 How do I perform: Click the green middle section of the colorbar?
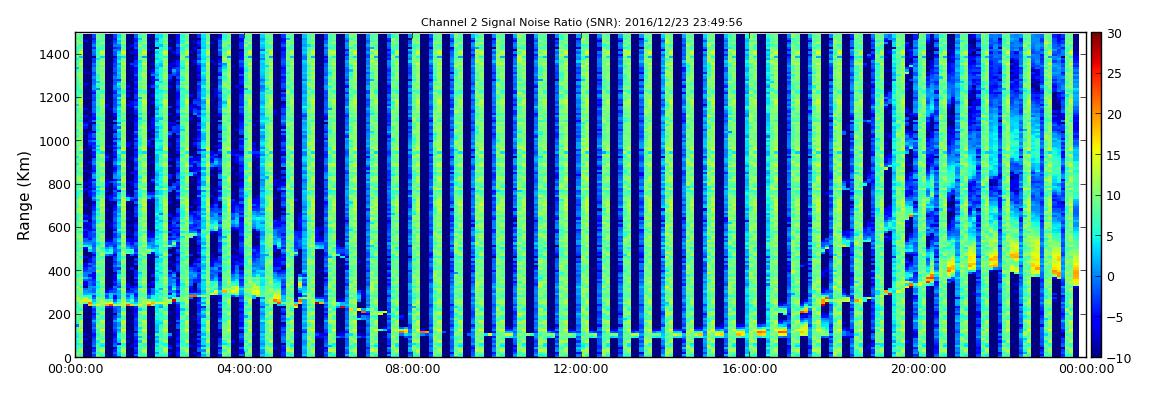pos(1096,195)
